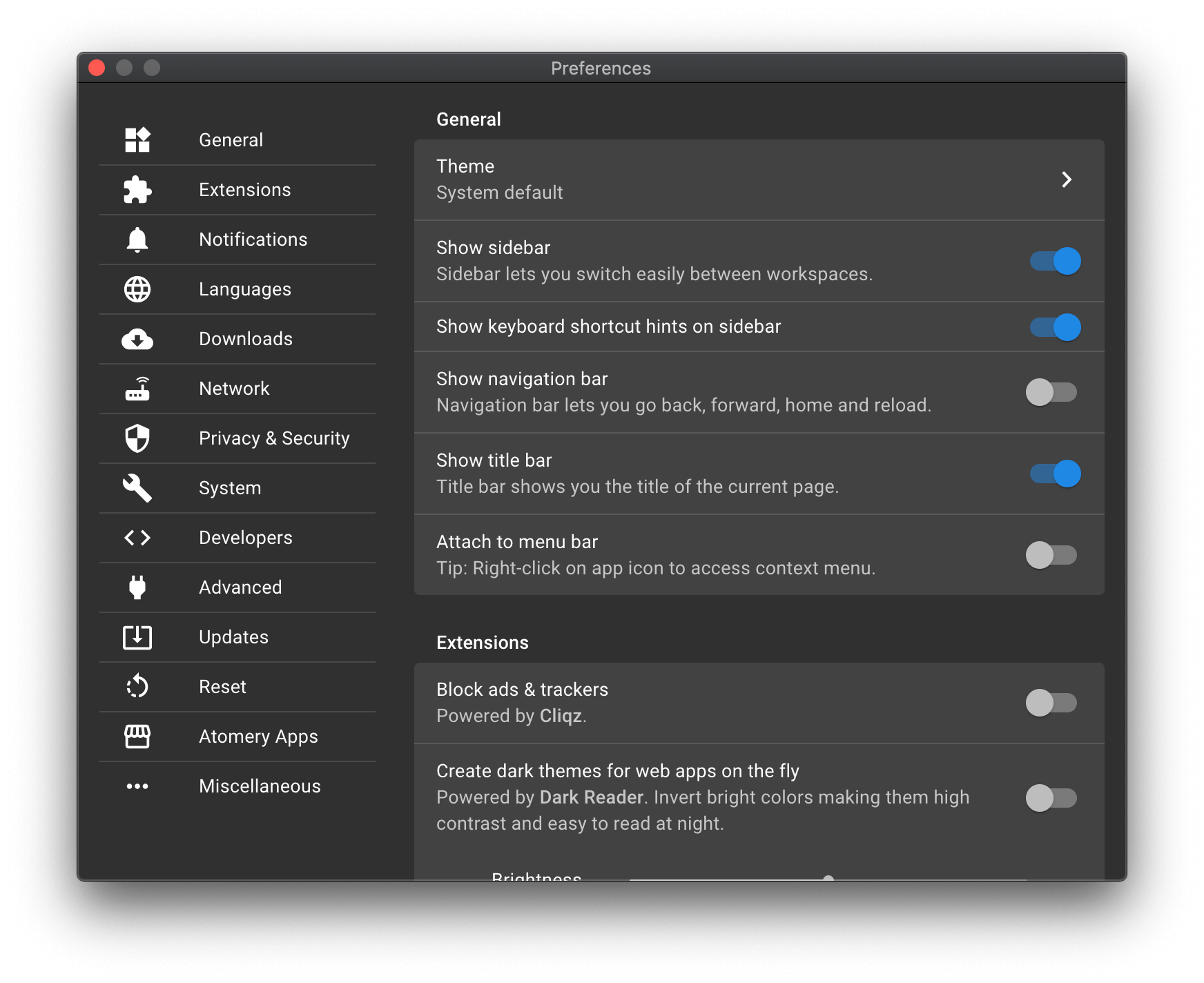Click the Advanced power plug icon
This screenshot has width=1204, height=983.
[137, 587]
